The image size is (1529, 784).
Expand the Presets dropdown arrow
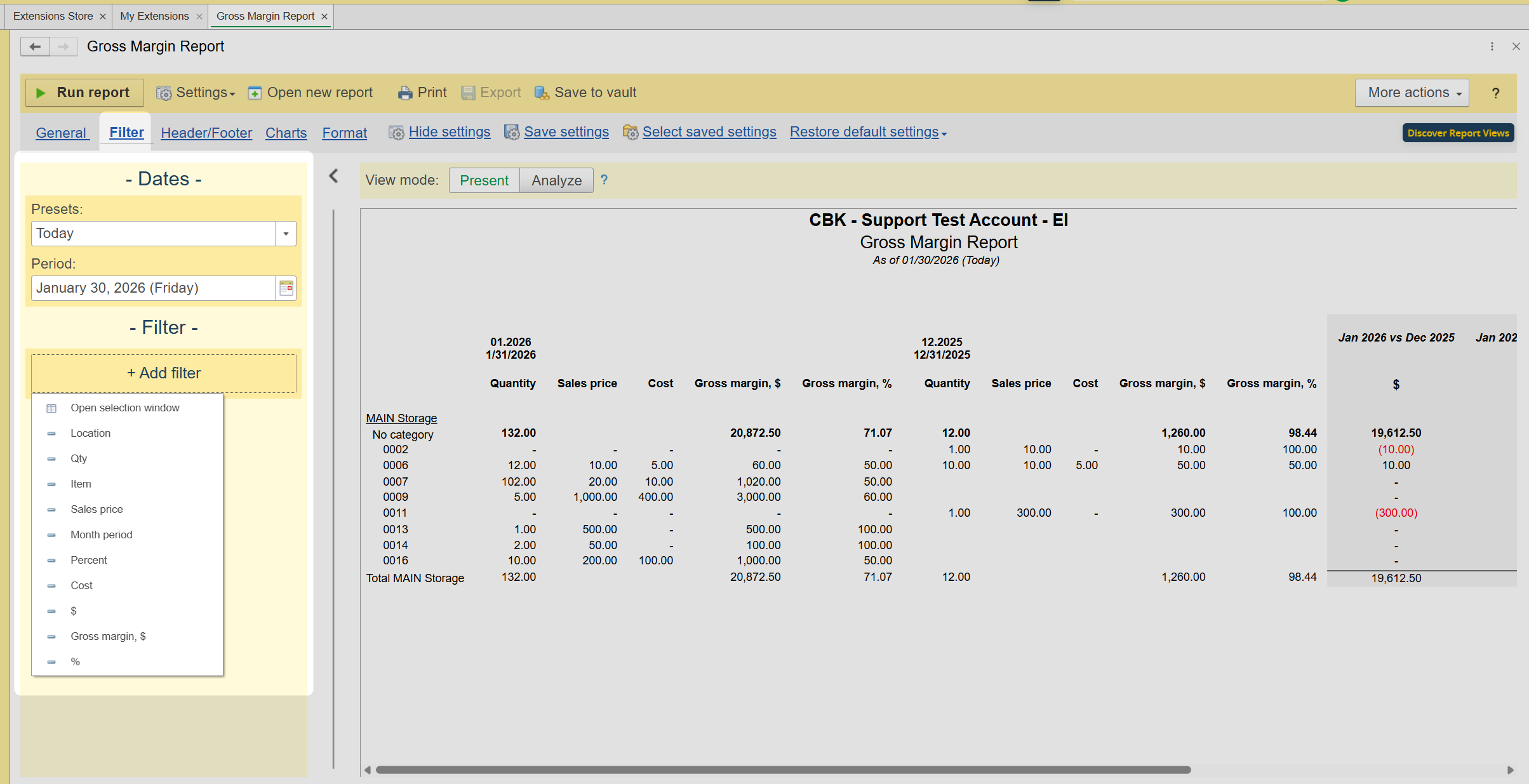(286, 234)
